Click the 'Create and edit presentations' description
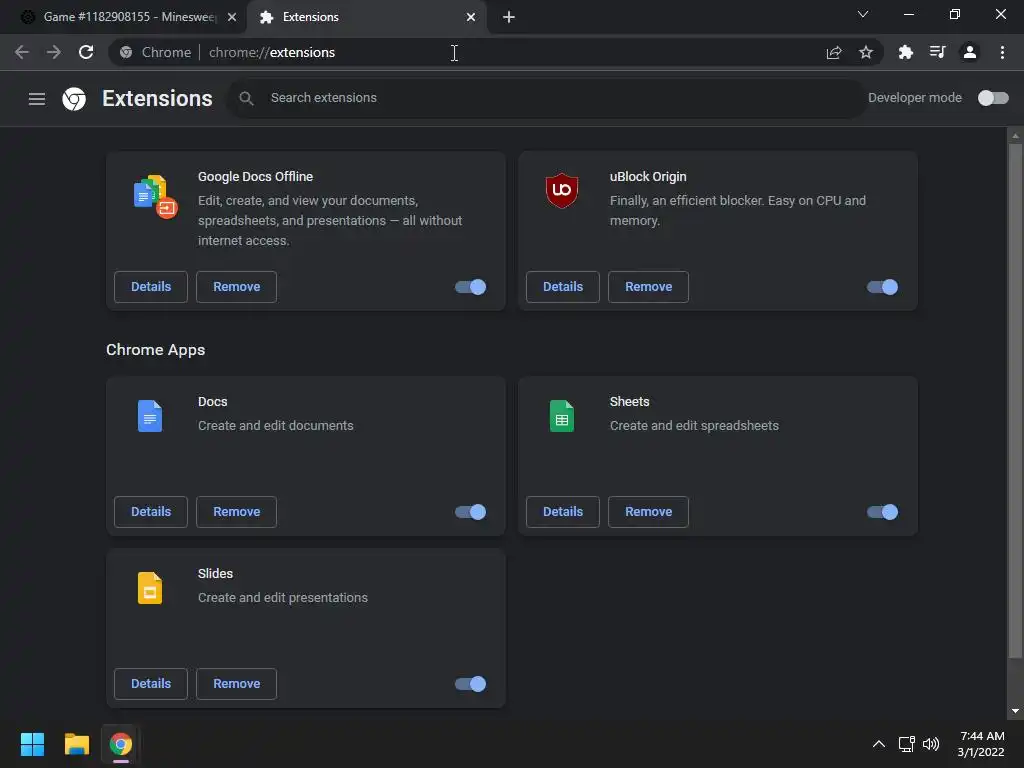The image size is (1024, 768). point(283,598)
